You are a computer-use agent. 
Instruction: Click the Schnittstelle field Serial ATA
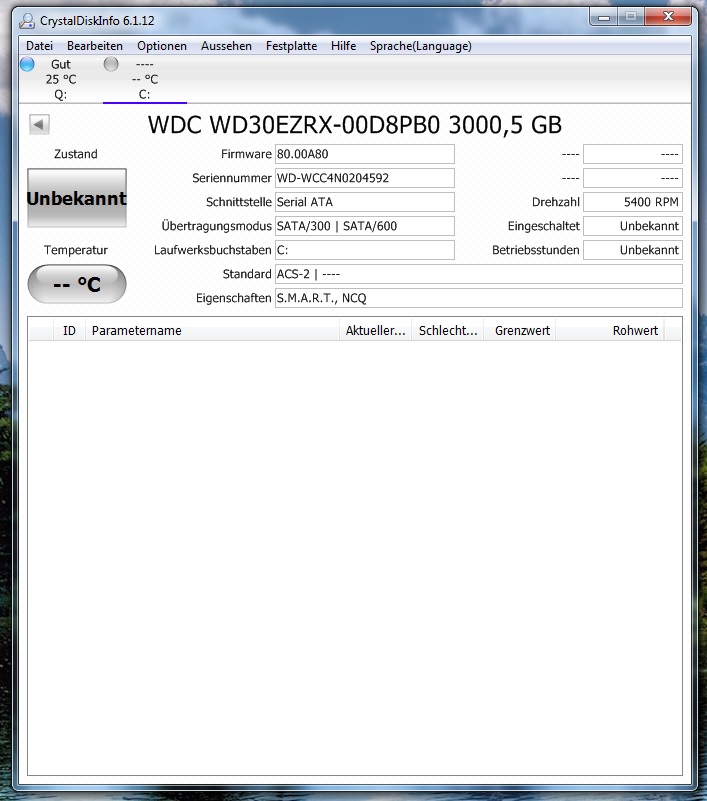(x=365, y=202)
